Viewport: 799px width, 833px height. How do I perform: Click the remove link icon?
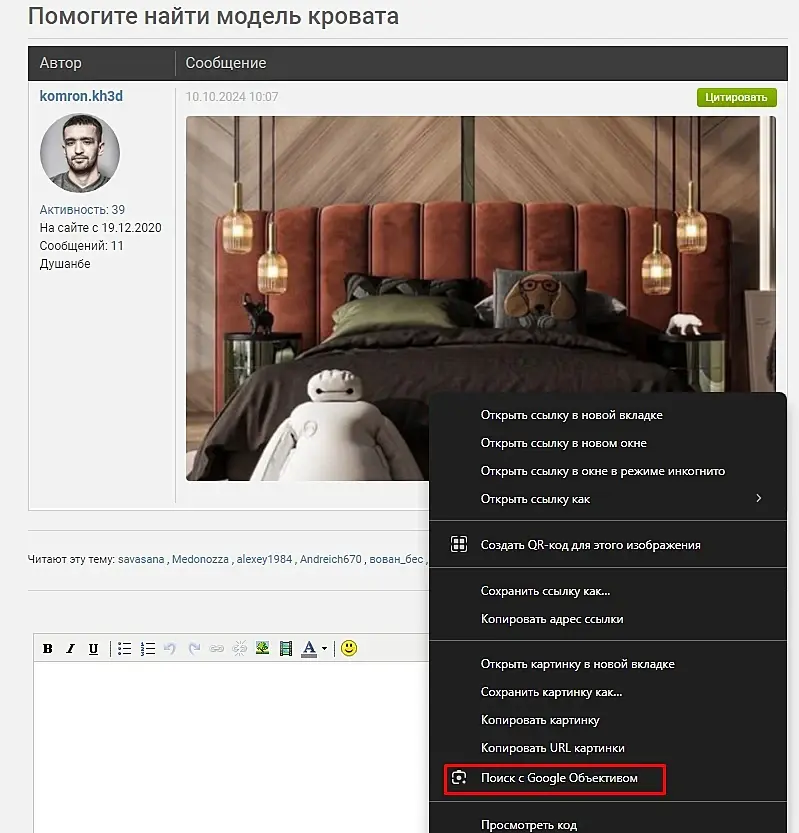(240, 648)
